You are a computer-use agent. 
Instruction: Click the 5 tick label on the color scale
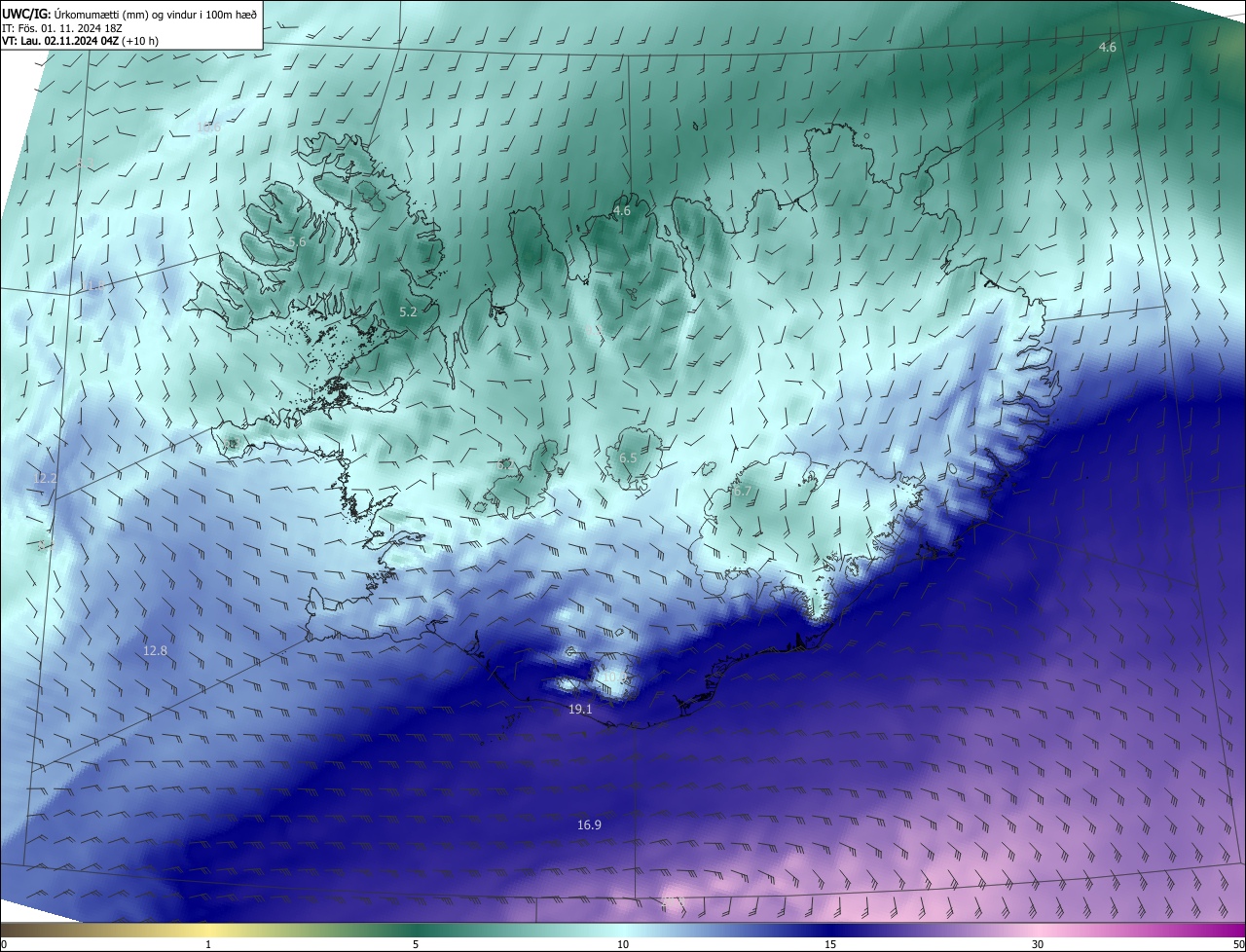click(416, 944)
